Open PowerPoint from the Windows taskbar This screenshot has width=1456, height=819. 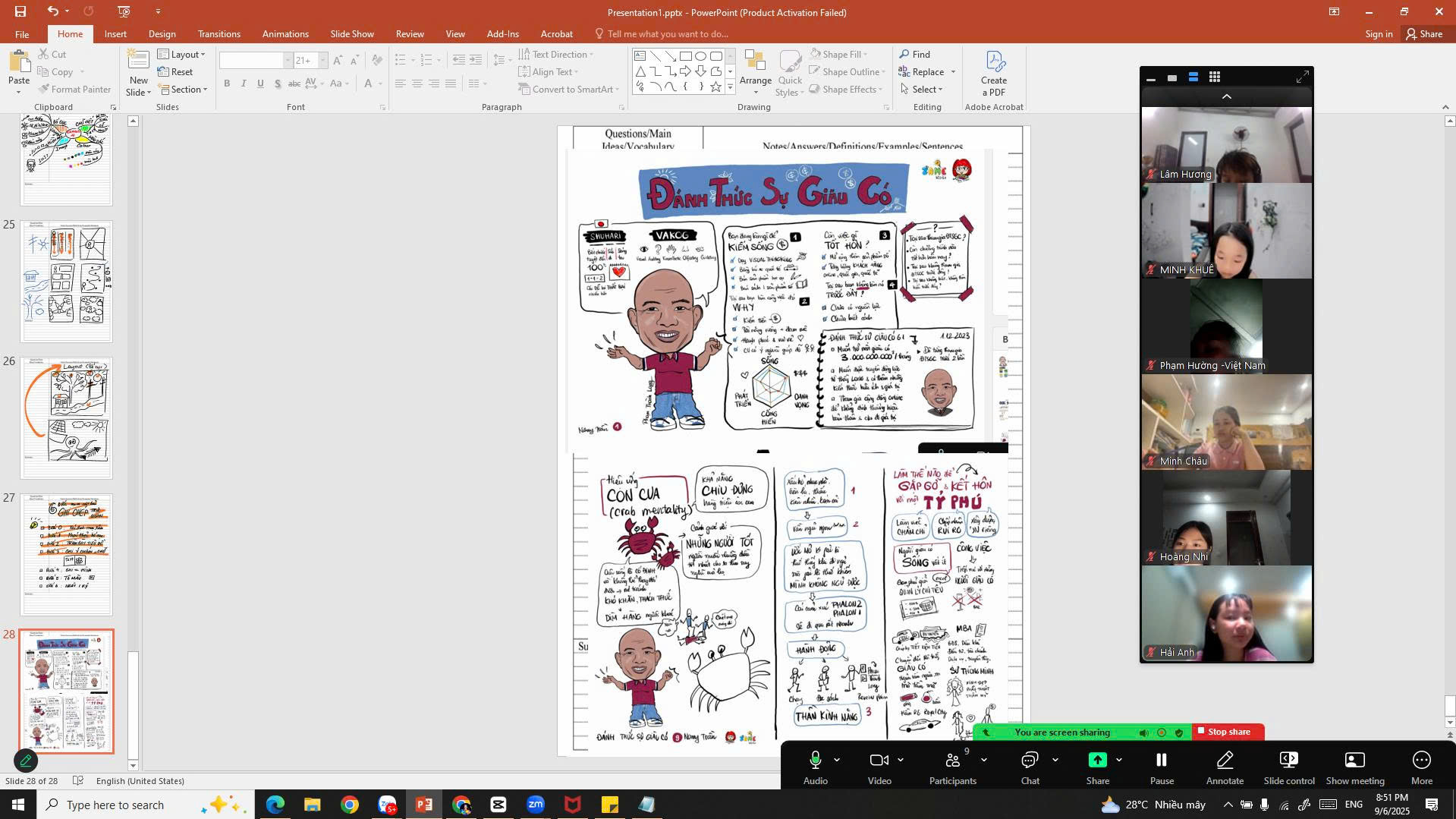pos(424,805)
